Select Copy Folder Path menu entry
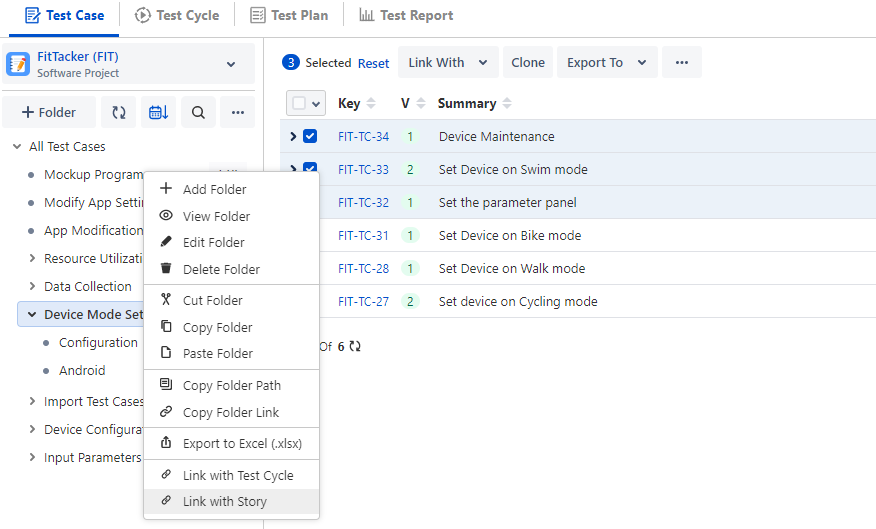Image resolution: width=876 pixels, height=529 pixels. click(231, 385)
